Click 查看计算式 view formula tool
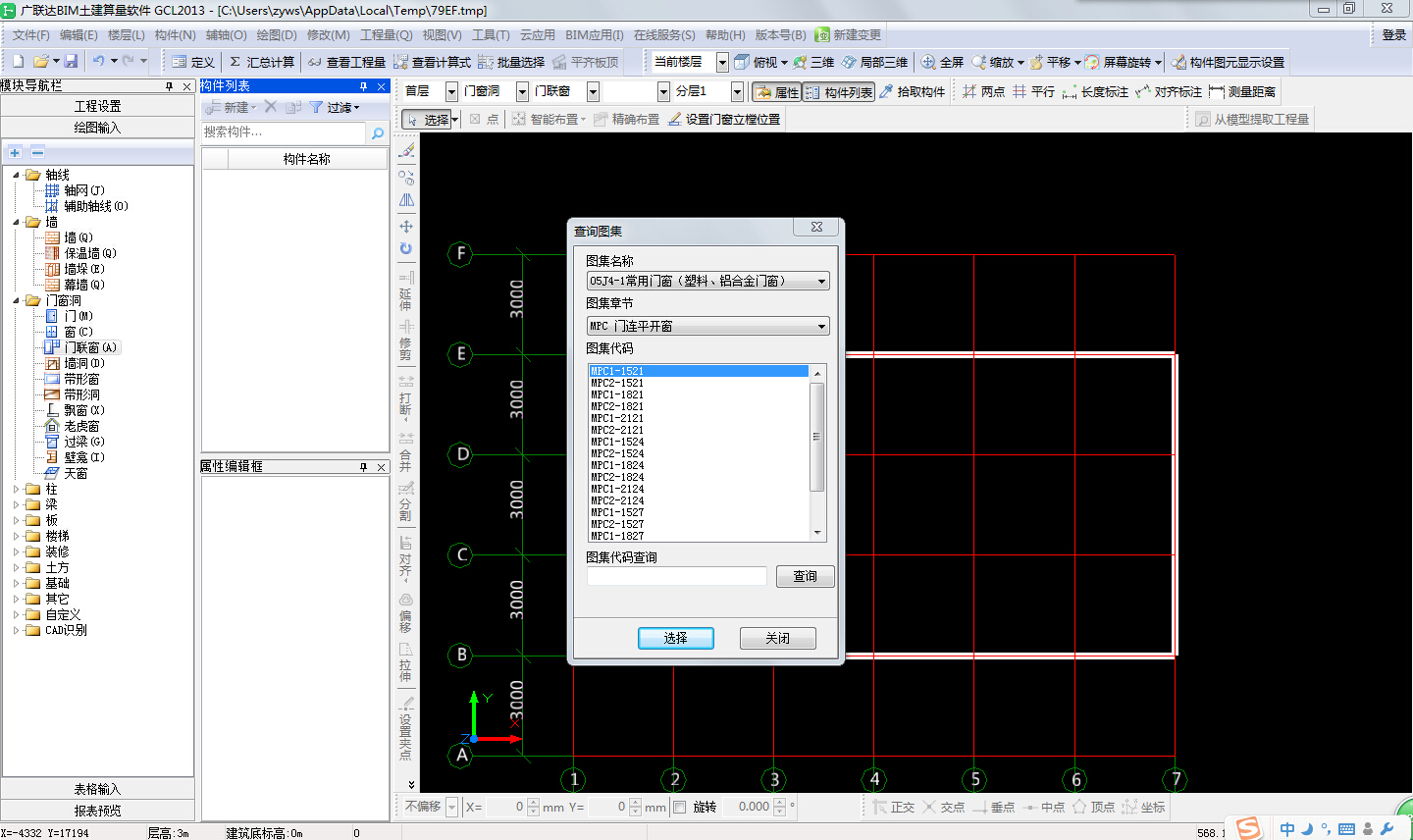 click(x=433, y=62)
